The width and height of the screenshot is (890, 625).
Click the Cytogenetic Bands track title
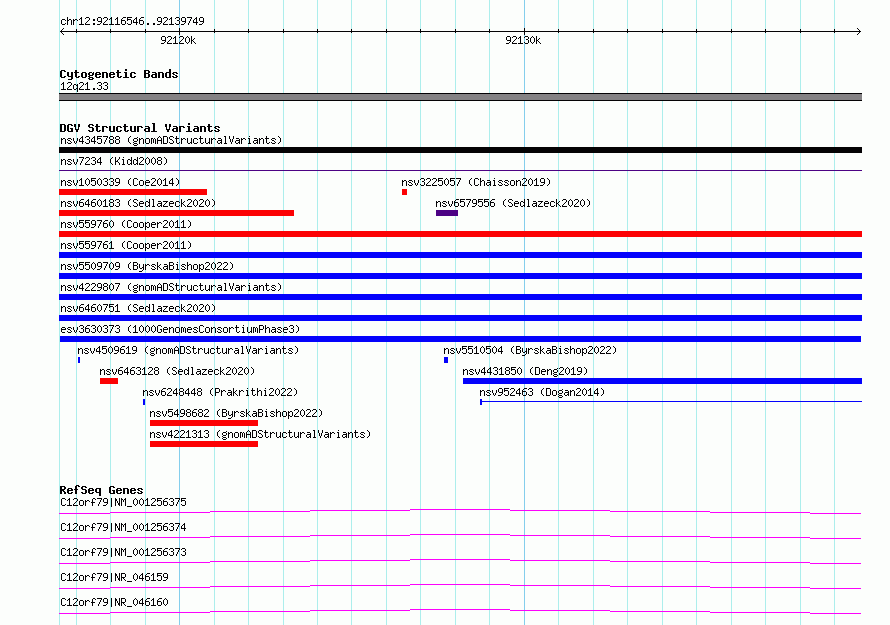tap(119, 74)
